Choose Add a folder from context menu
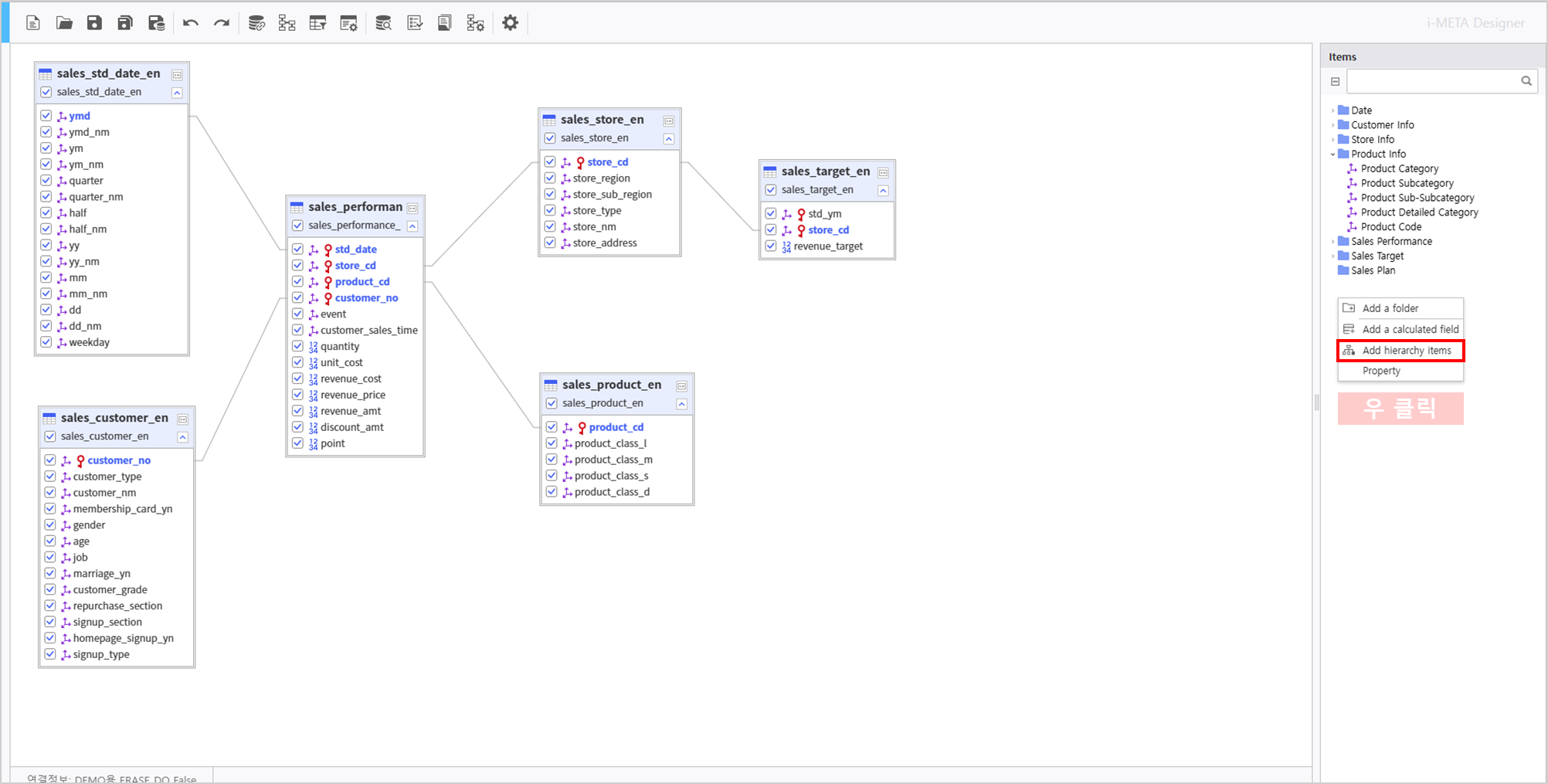Screen dimensions: 1548x784 [x=1400, y=308]
